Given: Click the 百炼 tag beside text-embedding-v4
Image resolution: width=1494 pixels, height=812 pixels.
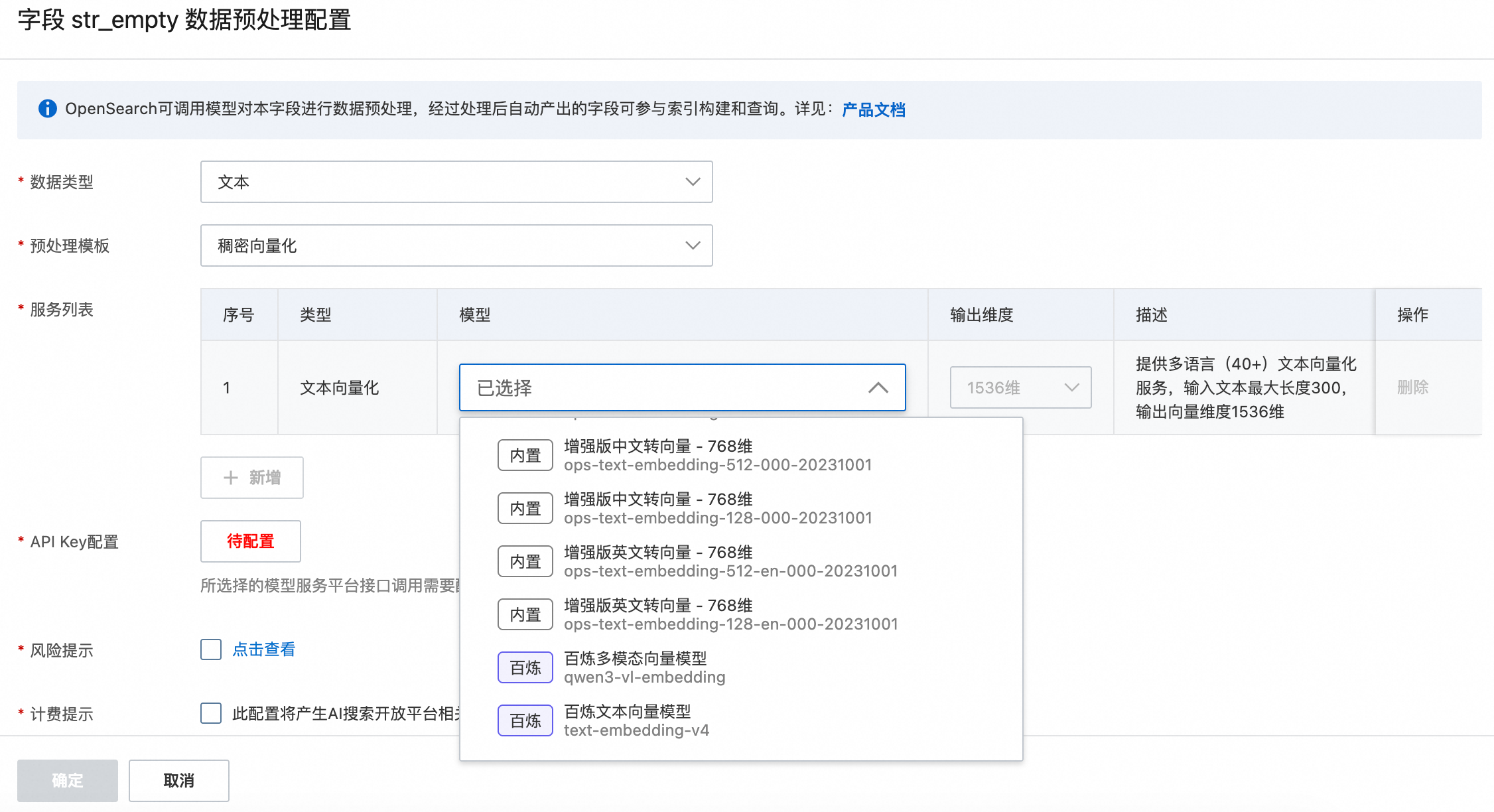Looking at the screenshot, I should (525, 720).
